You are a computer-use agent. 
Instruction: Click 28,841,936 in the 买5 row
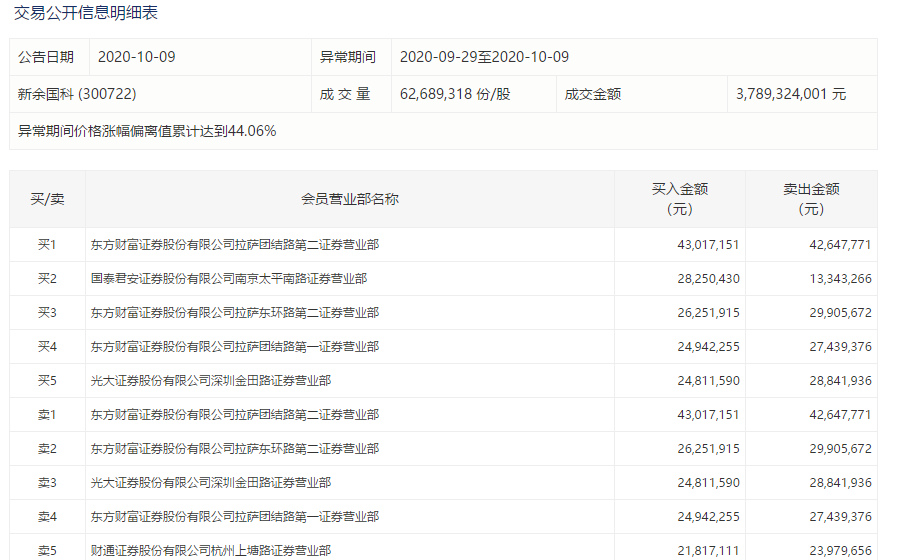point(840,381)
